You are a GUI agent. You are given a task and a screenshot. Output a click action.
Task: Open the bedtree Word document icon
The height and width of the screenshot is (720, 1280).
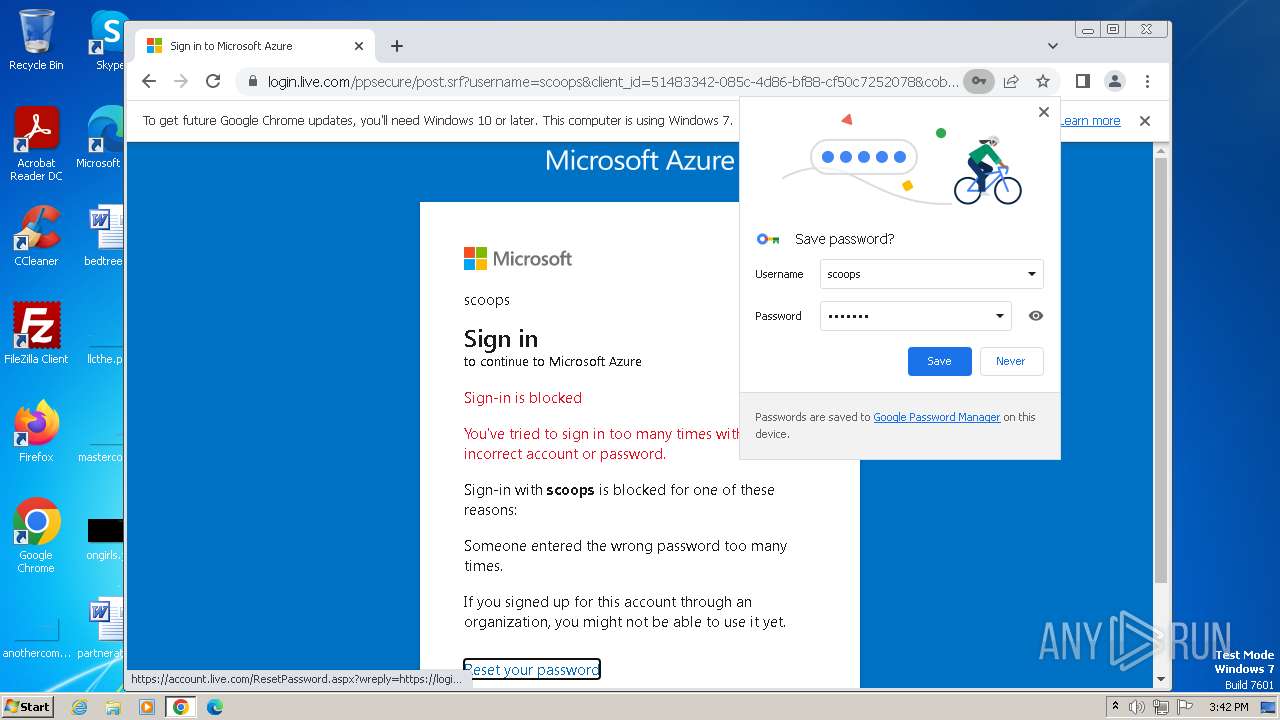[x=103, y=236]
